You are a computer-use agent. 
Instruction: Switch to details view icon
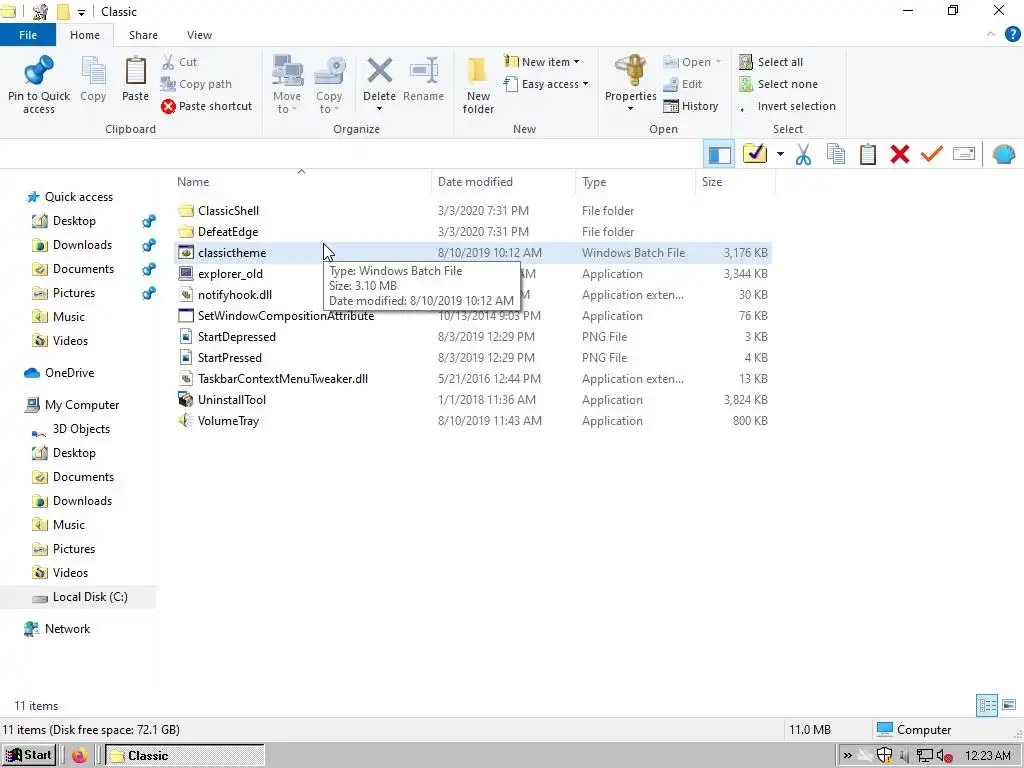987,705
